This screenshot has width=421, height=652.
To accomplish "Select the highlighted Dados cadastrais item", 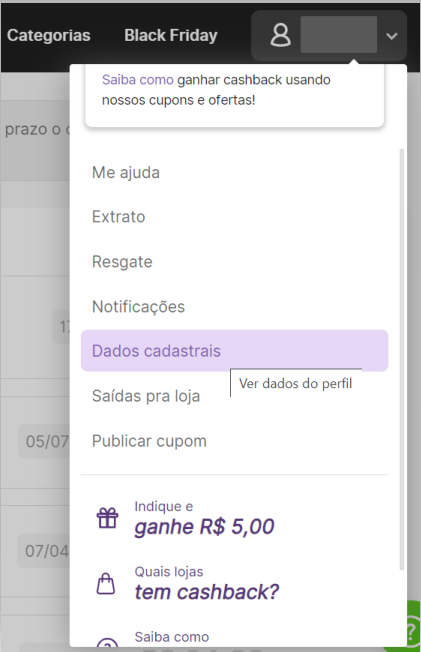I will click(235, 351).
